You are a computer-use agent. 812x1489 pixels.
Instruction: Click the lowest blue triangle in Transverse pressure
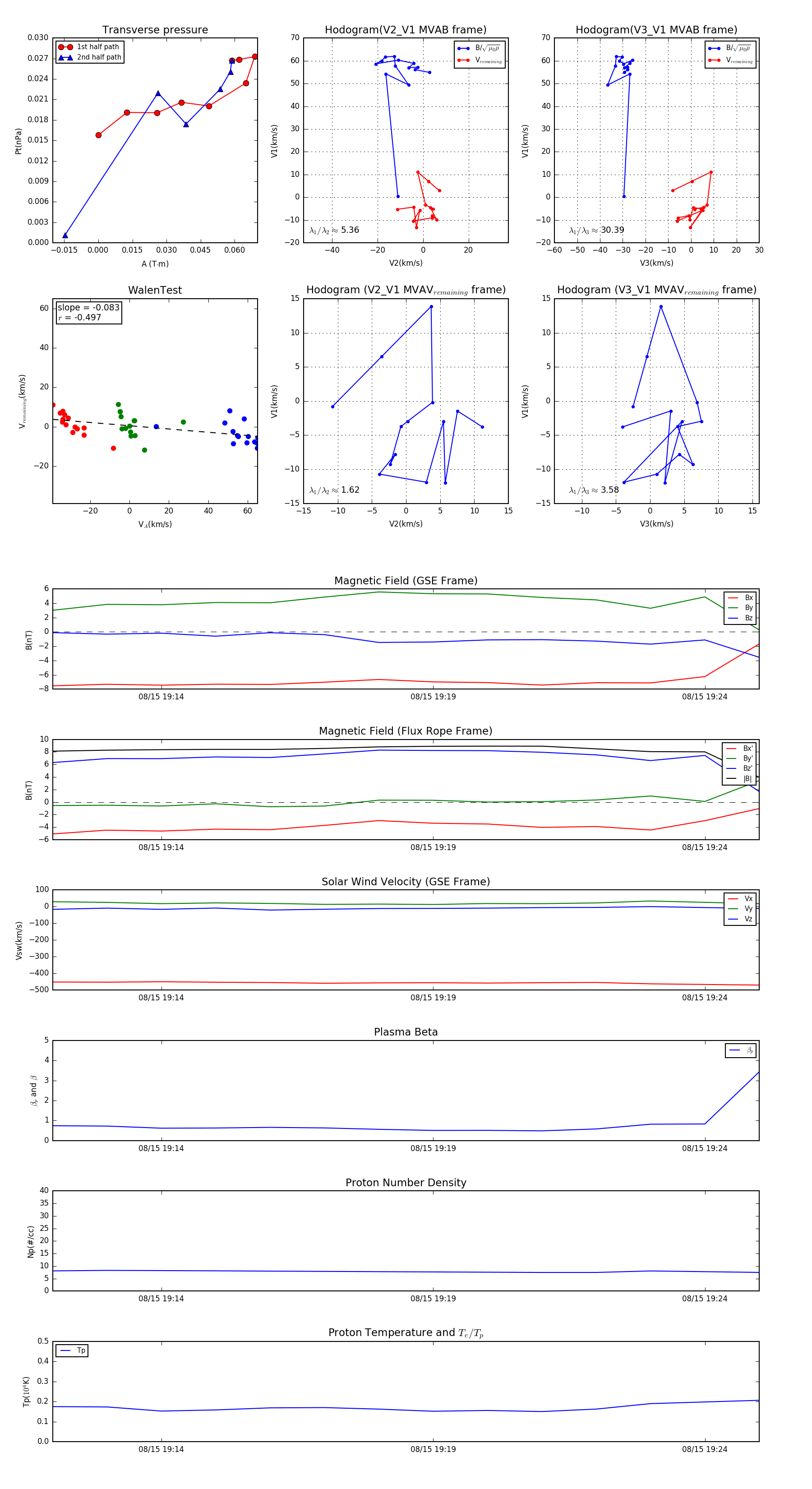coord(65,235)
